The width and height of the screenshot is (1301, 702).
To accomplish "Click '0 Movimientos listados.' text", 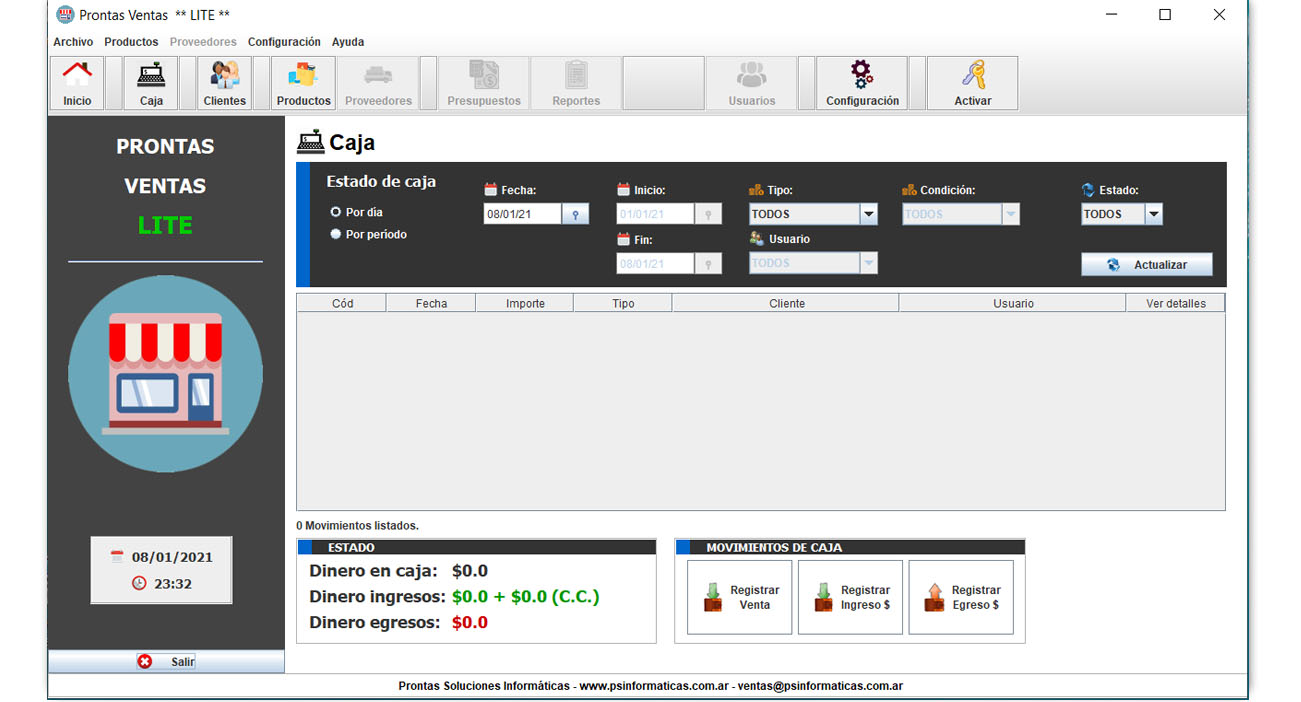I will point(357,525).
